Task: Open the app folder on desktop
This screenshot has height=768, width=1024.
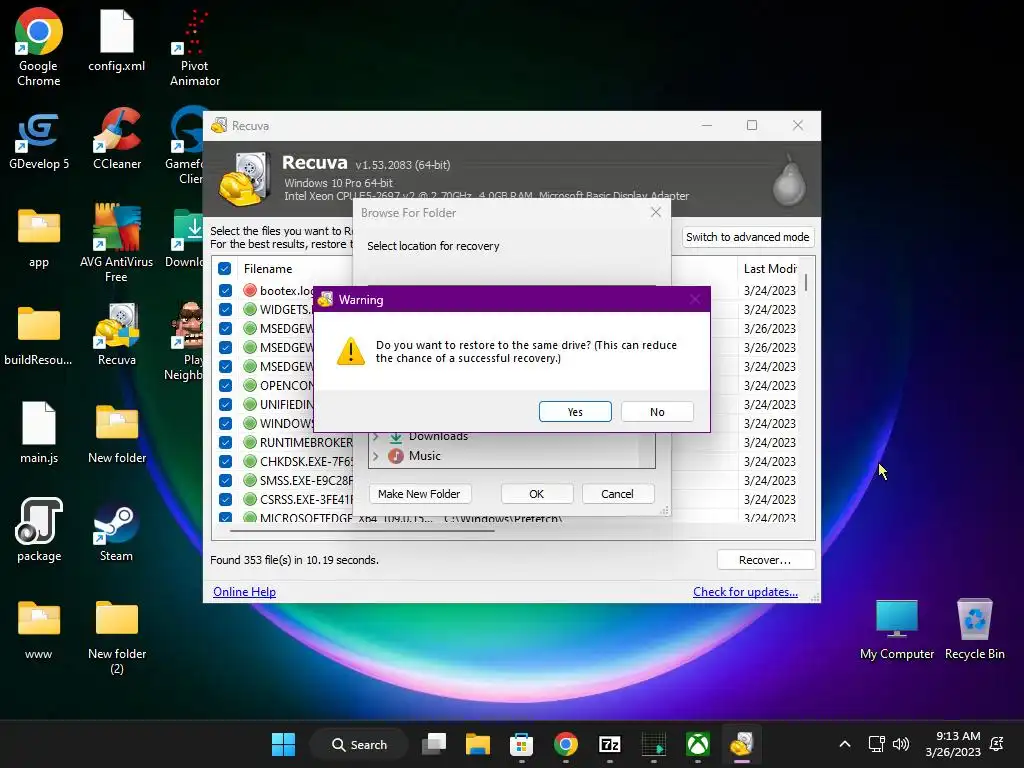Action: (39, 238)
